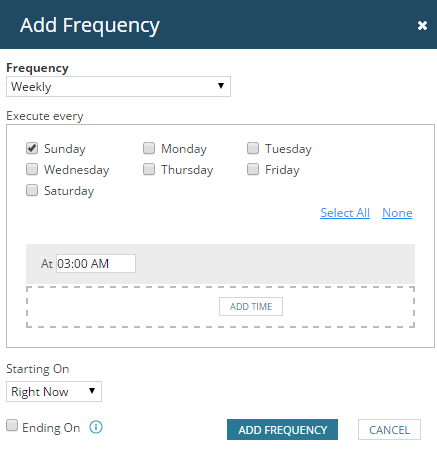Enable the Monday checkbox
The image size is (437, 452).
point(149,148)
